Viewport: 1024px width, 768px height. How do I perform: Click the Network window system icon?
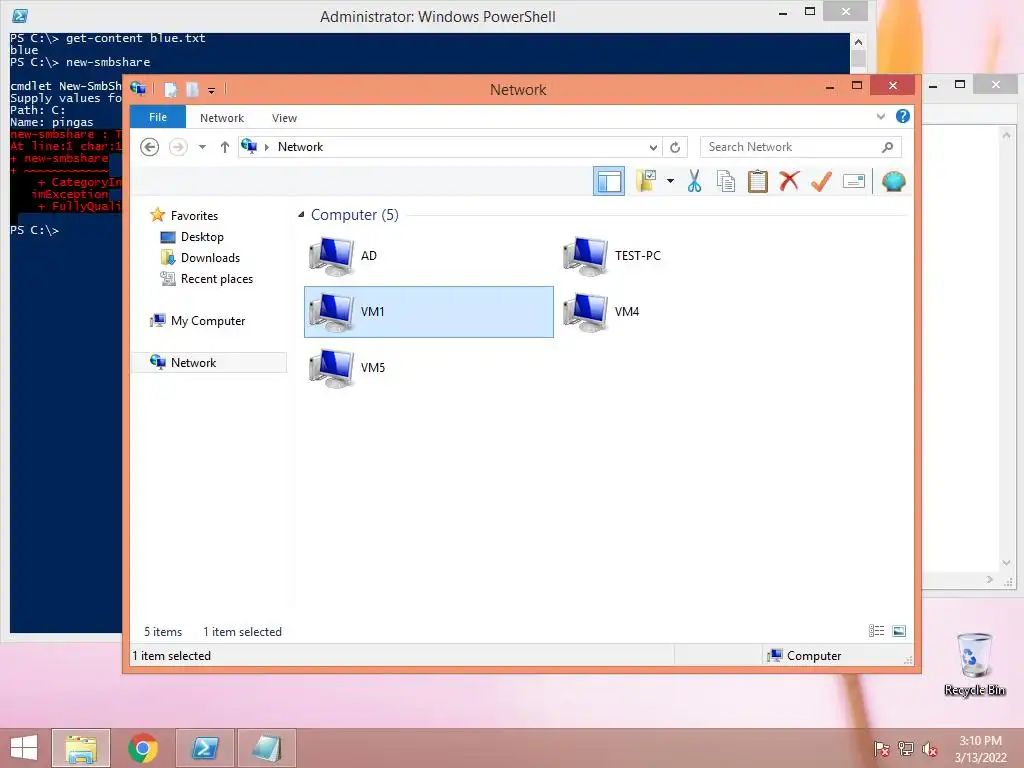pos(138,88)
